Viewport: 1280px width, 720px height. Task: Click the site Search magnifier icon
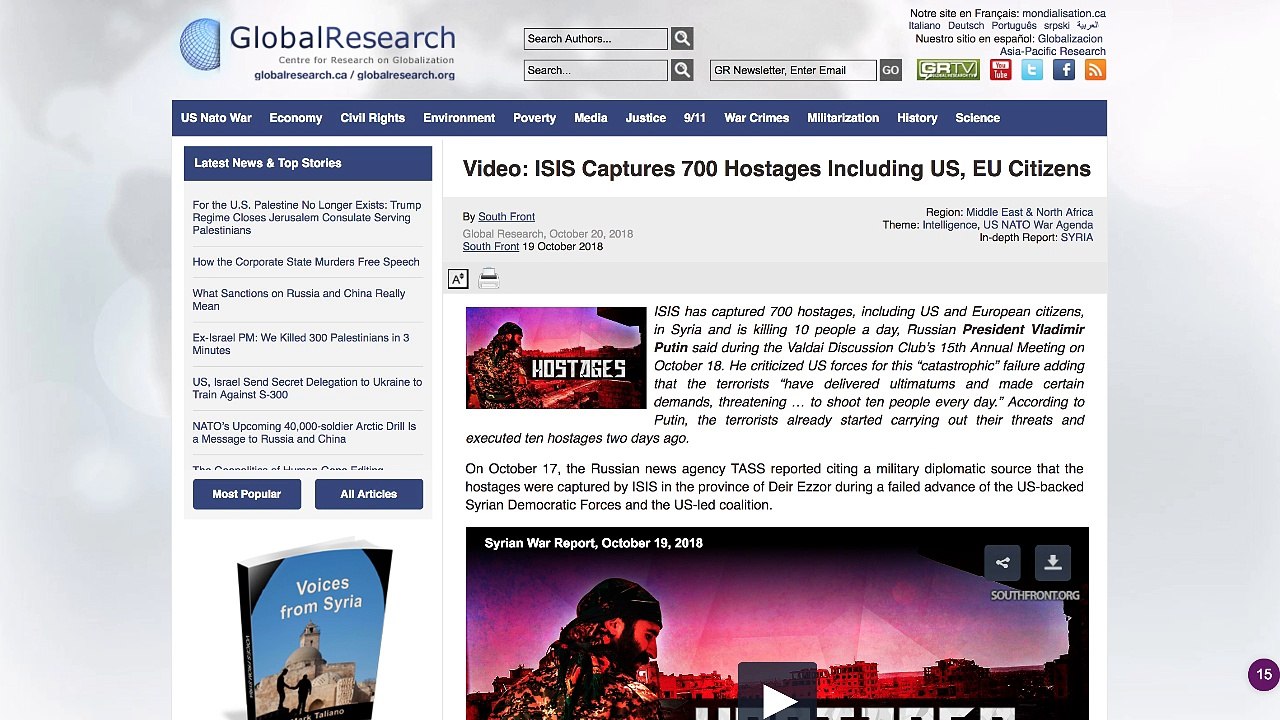point(682,70)
